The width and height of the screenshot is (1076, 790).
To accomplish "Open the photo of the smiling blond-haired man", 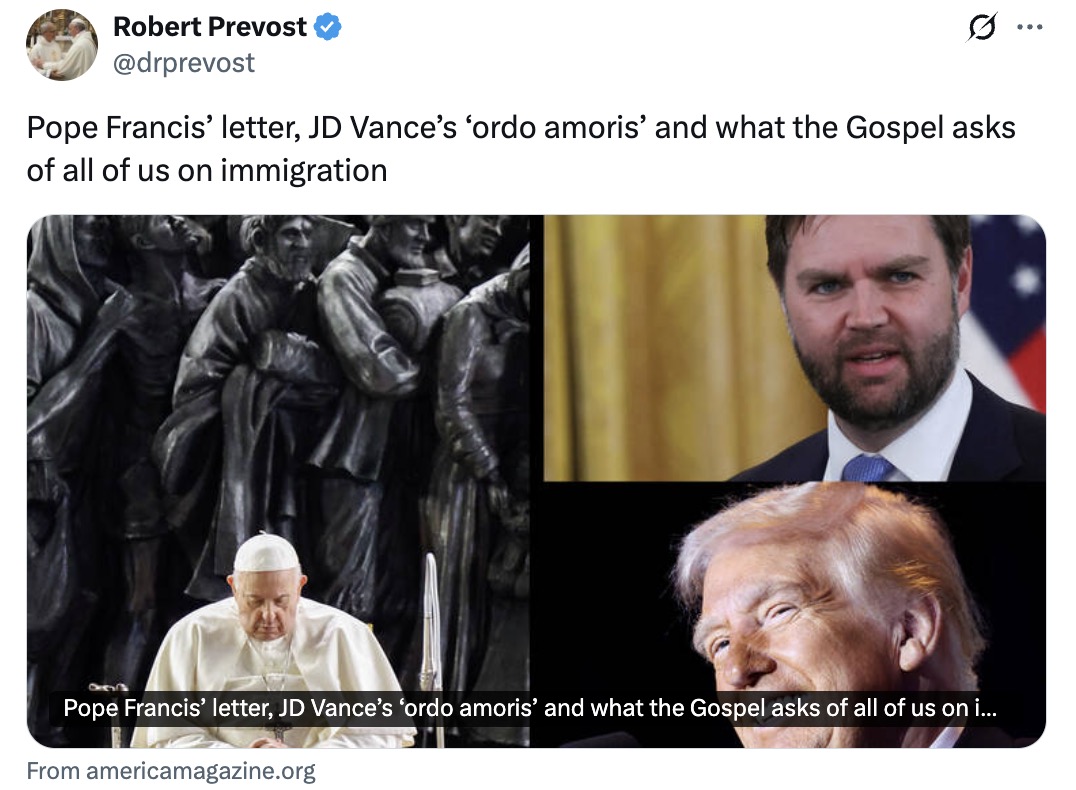I will (795, 615).
